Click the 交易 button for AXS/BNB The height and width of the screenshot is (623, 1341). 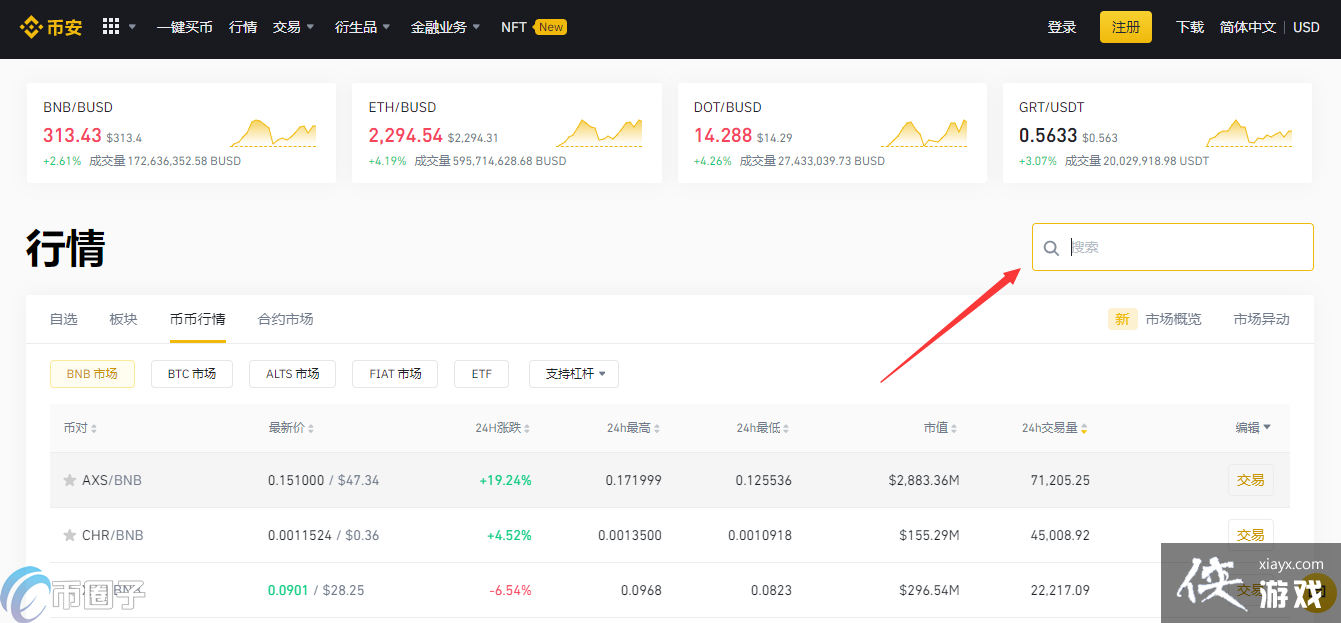[1250, 480]
